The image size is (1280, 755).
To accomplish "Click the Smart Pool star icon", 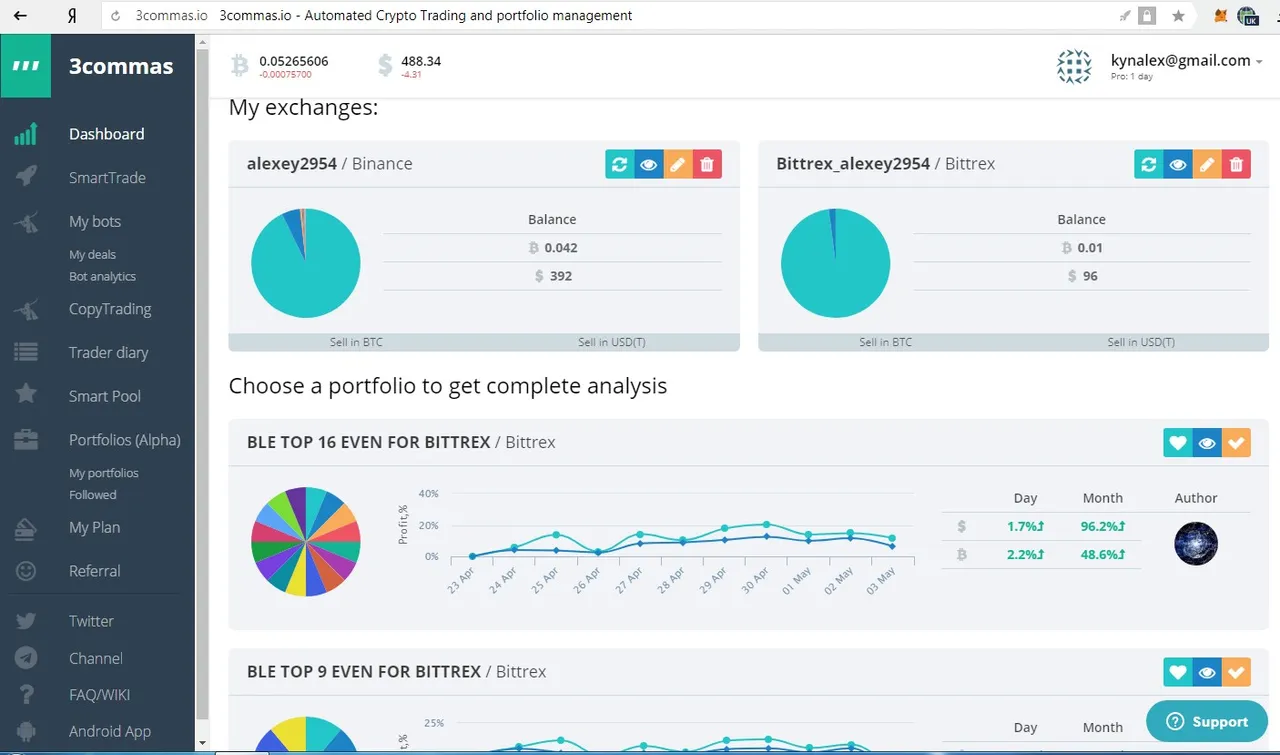I will [x=26, y=394].
